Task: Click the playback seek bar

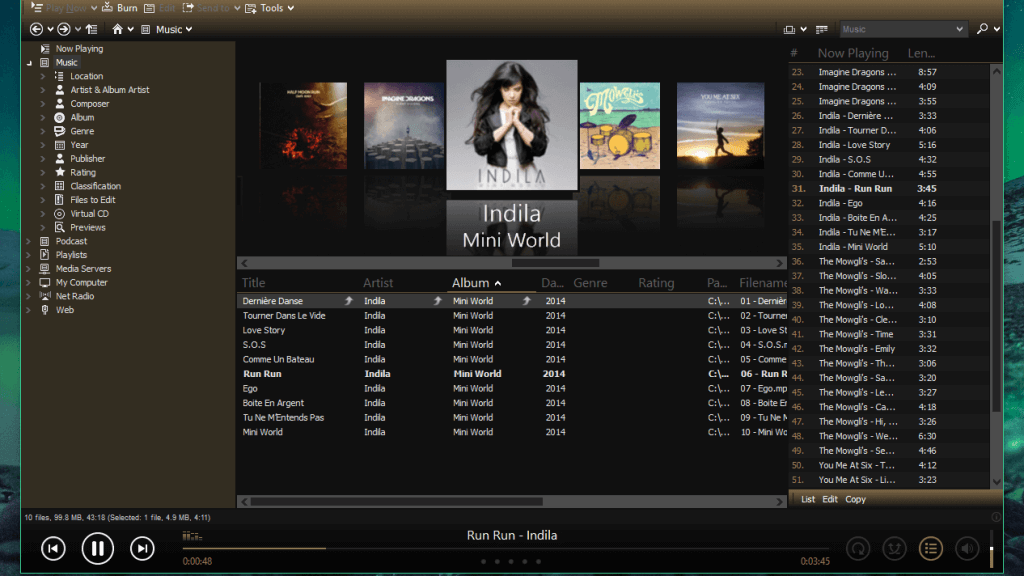Action: point(505,549)
